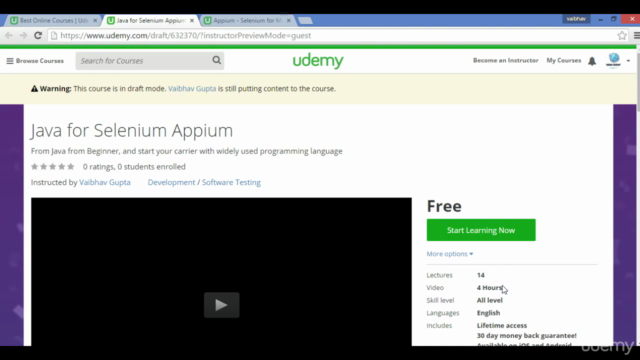Open the Browse Courses menu

click(x=35, y=61)
